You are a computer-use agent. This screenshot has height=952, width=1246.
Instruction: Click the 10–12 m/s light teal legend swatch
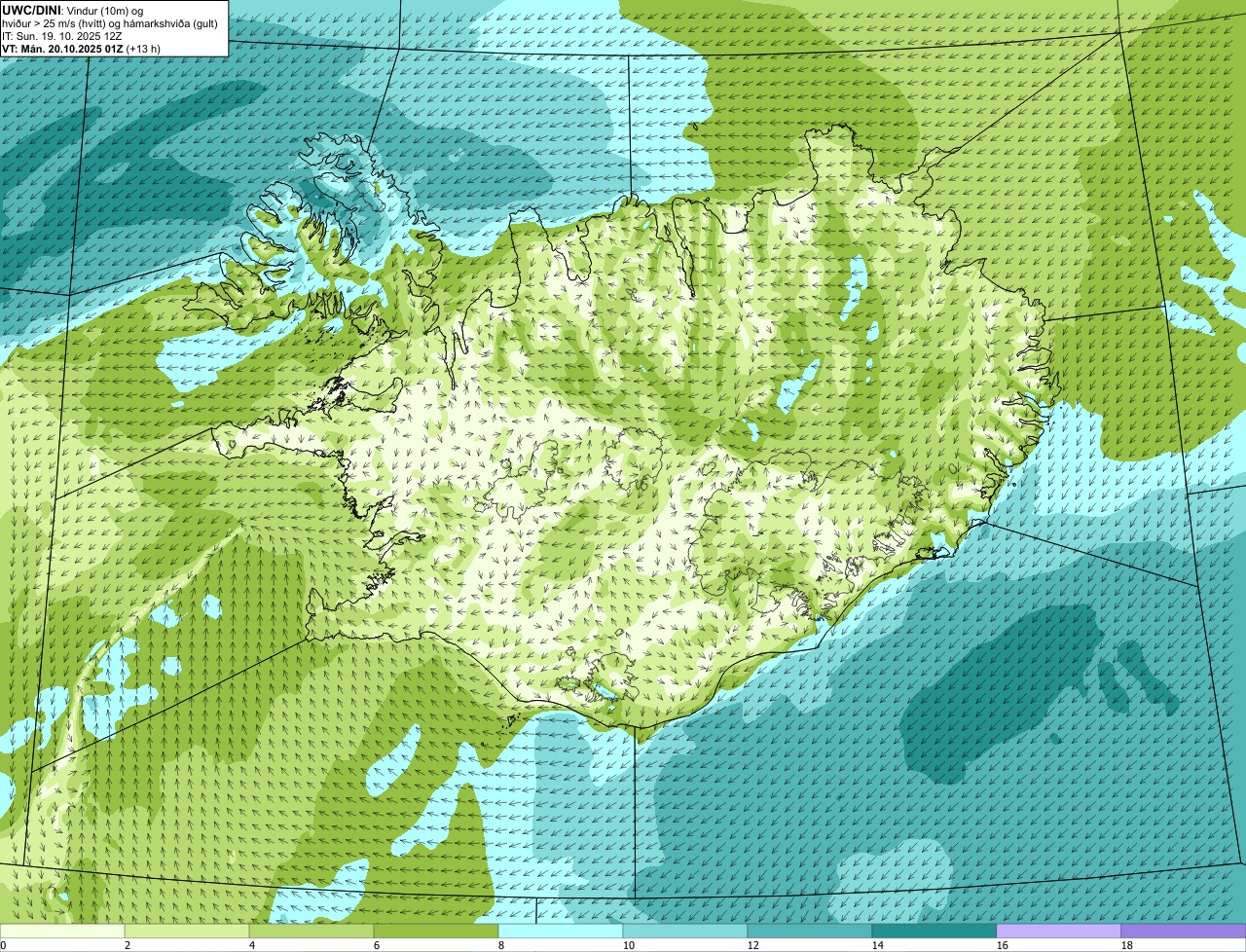pyautogui.click(x=685, y=931)
